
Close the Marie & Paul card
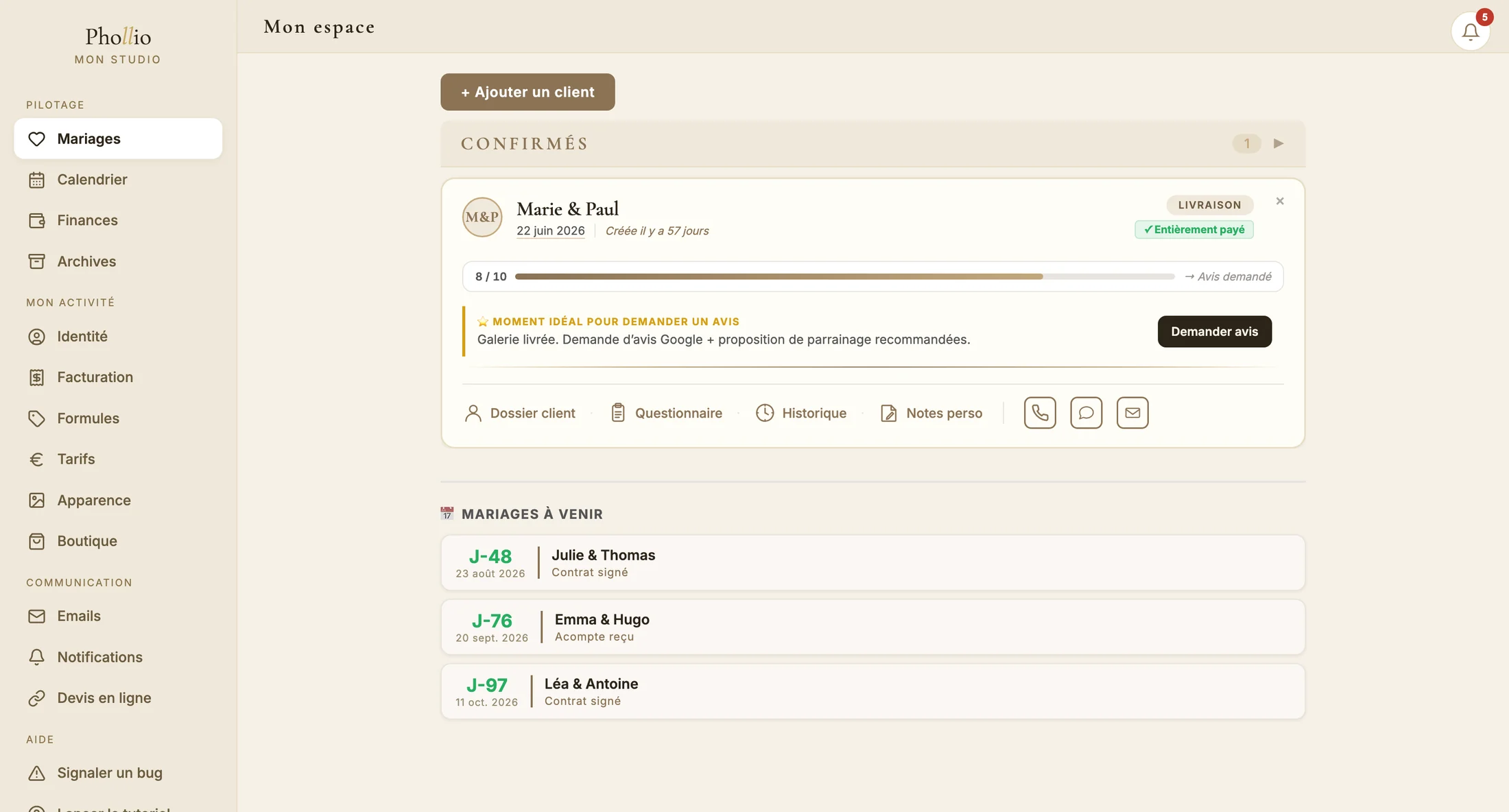pyautogui.click(x=1280, y=201)
